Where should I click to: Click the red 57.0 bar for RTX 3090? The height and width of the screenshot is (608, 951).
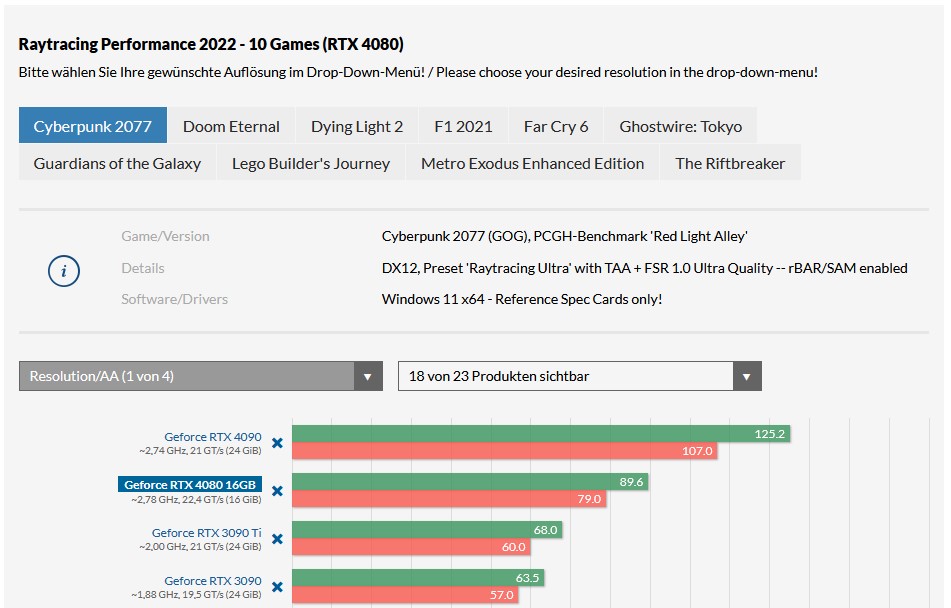click(405, 595)
